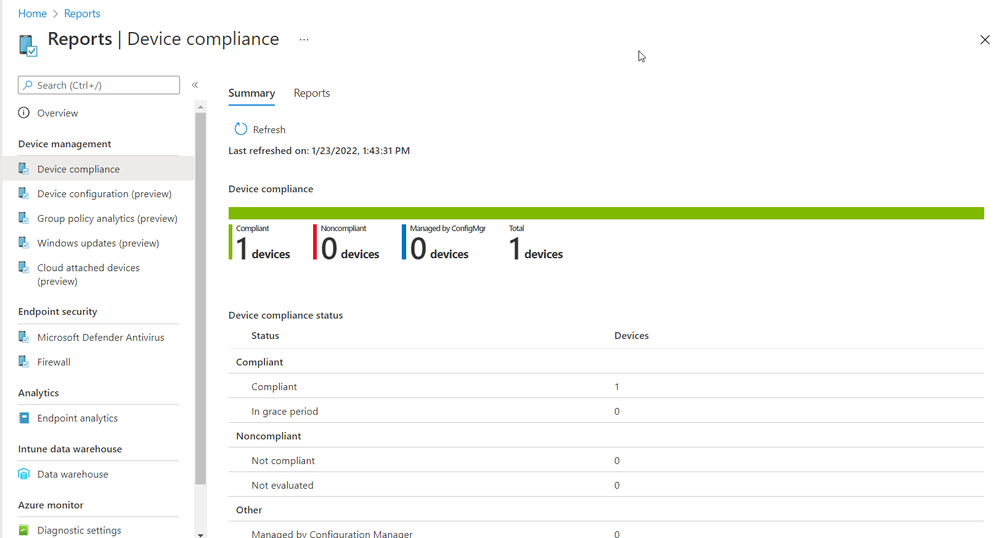This screenshot has height=538, width=999.
Task: Switch to the Reports tab
Action: click(311, 93)
